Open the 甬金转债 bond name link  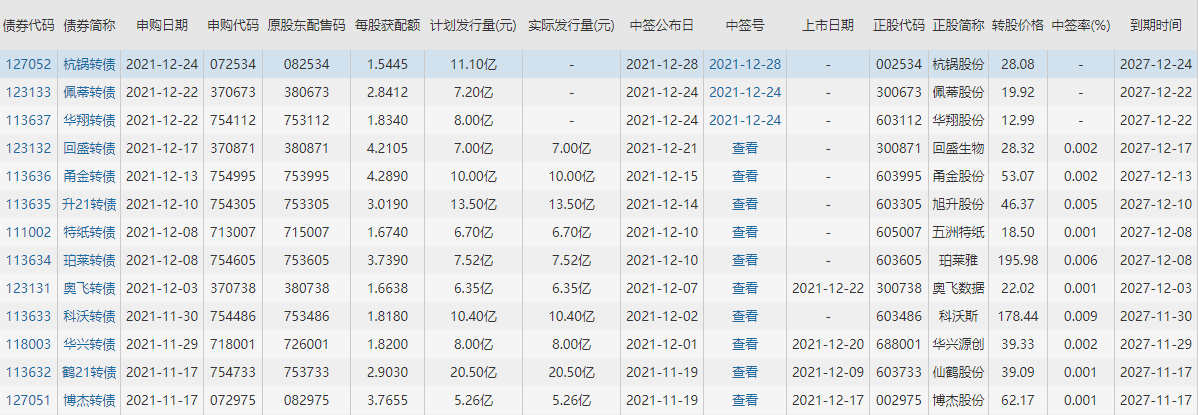point(89,177)
